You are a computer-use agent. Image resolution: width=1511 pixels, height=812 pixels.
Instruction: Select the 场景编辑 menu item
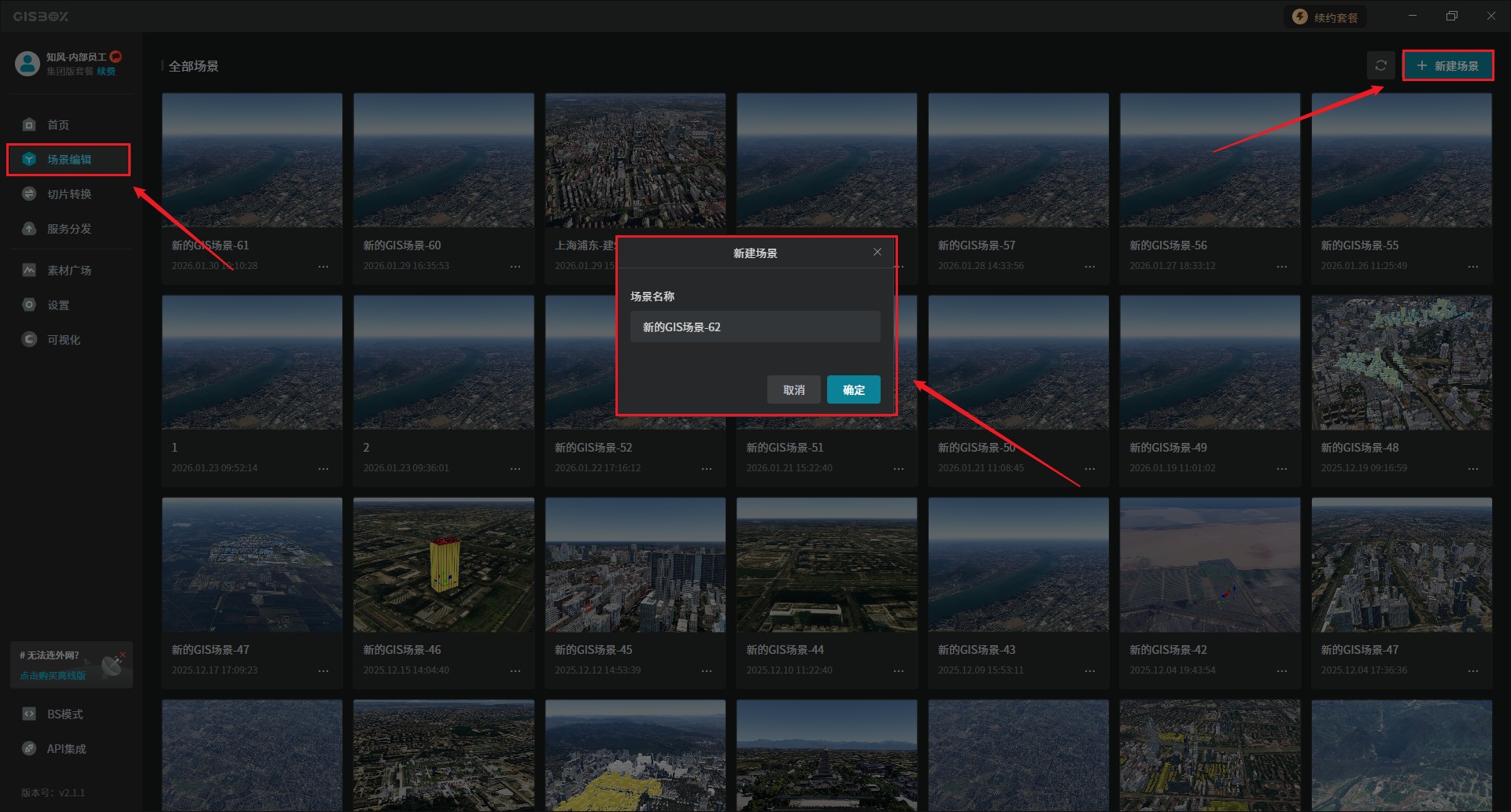pos(68,160)
